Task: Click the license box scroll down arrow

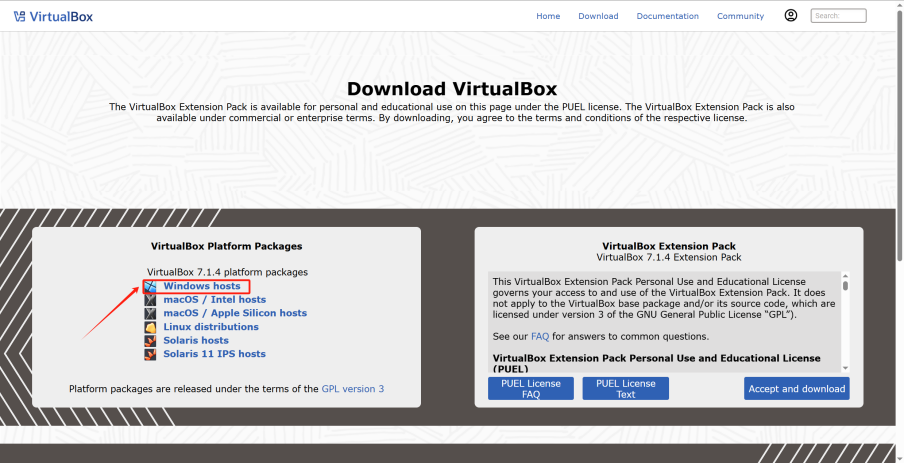Action: coord(845,368)
